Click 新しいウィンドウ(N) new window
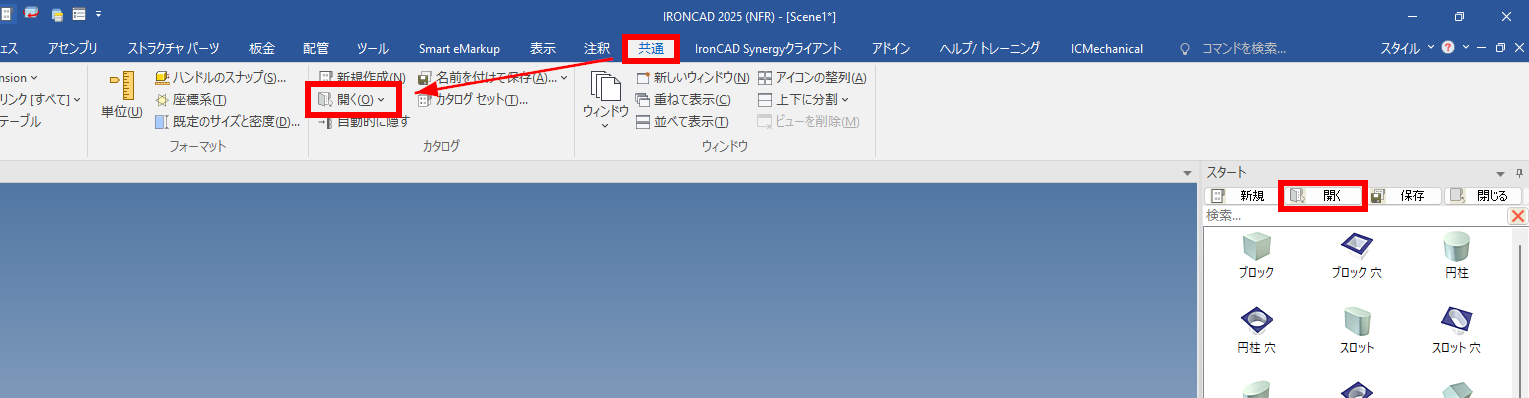The image size is (1529, 398). pos(692,77)
